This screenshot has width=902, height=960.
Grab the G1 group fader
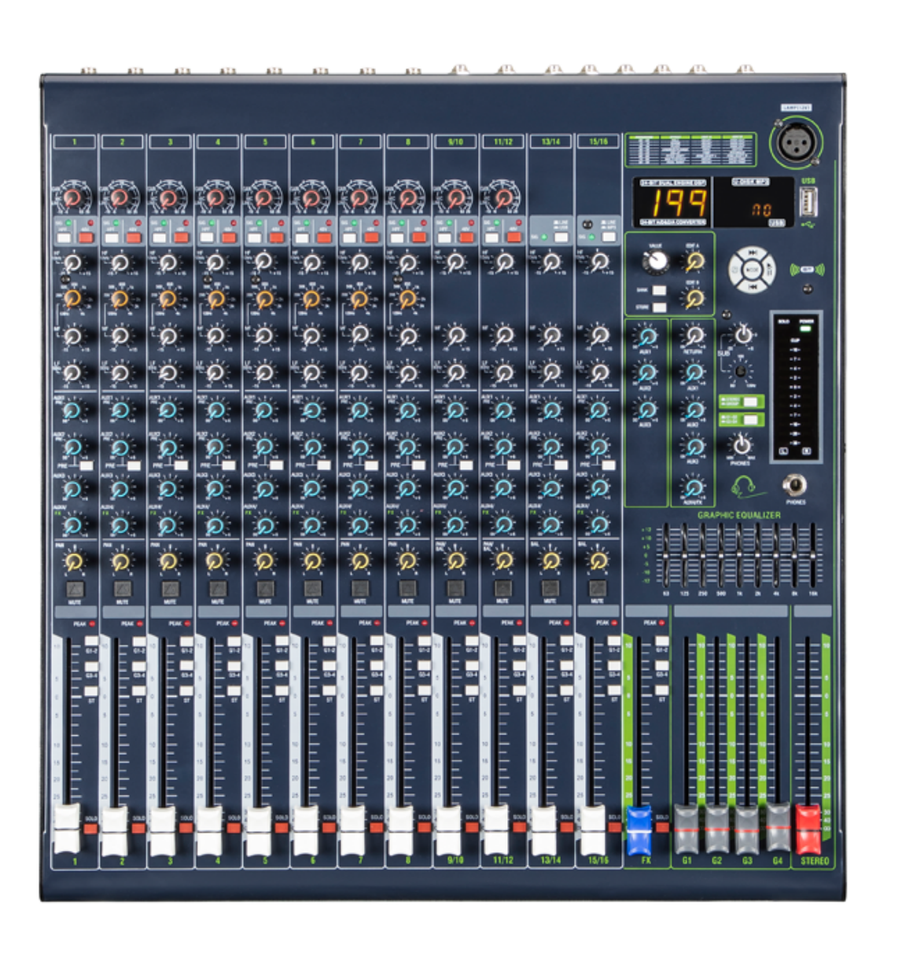click(686, 829)
